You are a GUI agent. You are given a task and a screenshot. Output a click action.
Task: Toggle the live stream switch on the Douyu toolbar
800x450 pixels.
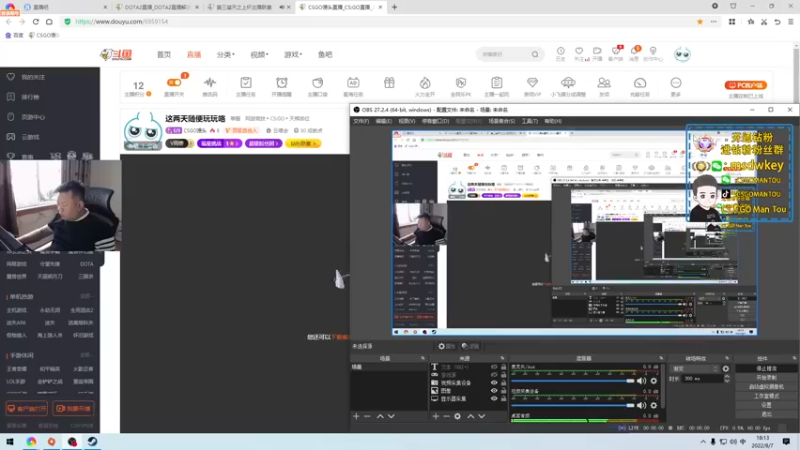point(174,82)
